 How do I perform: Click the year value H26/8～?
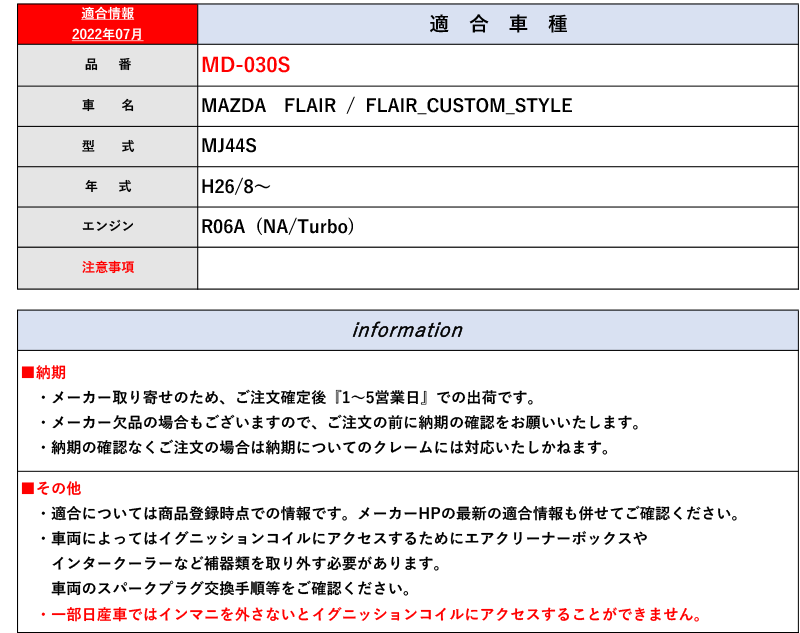[236, 187]
